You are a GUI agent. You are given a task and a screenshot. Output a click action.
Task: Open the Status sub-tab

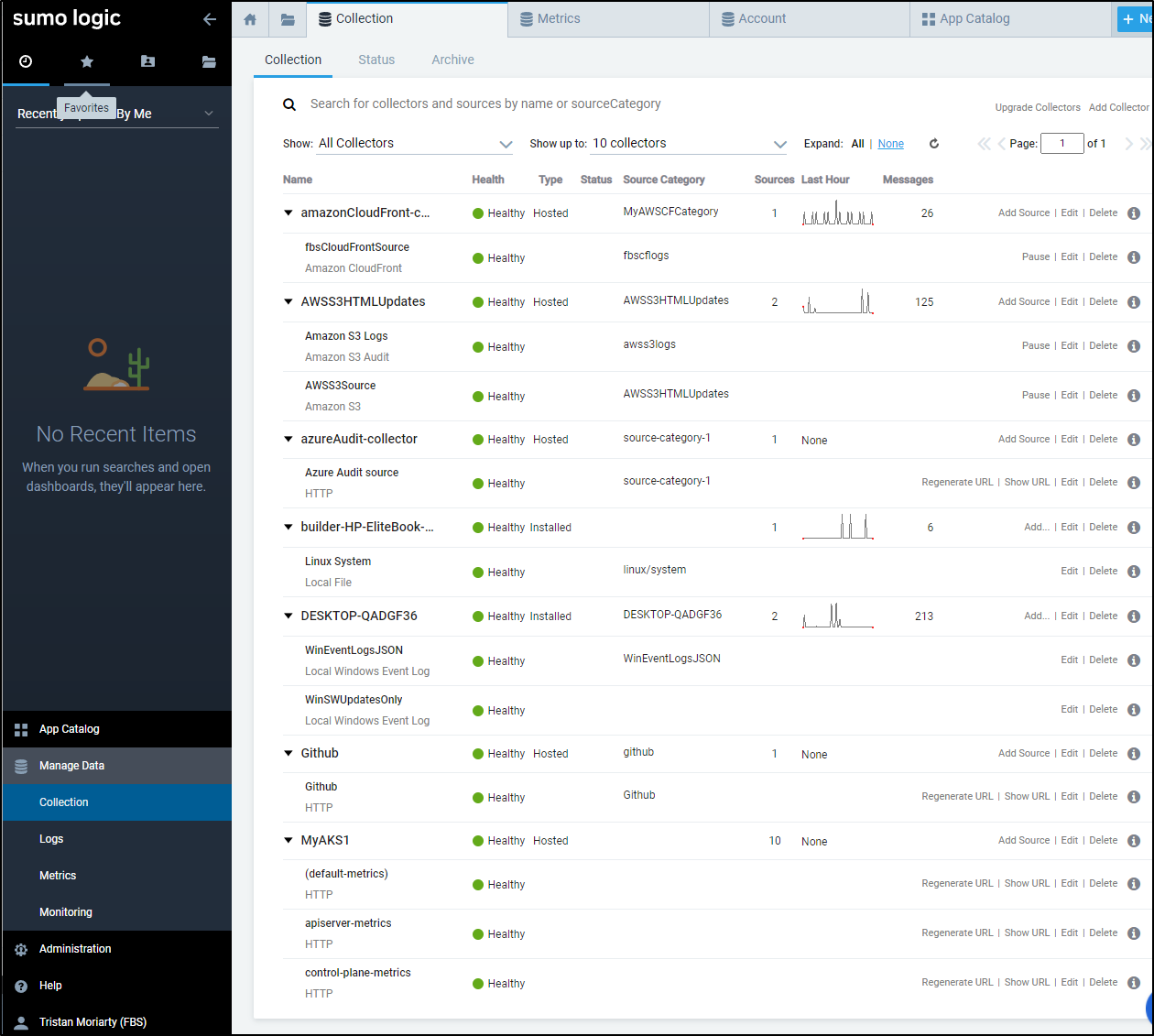376,60
